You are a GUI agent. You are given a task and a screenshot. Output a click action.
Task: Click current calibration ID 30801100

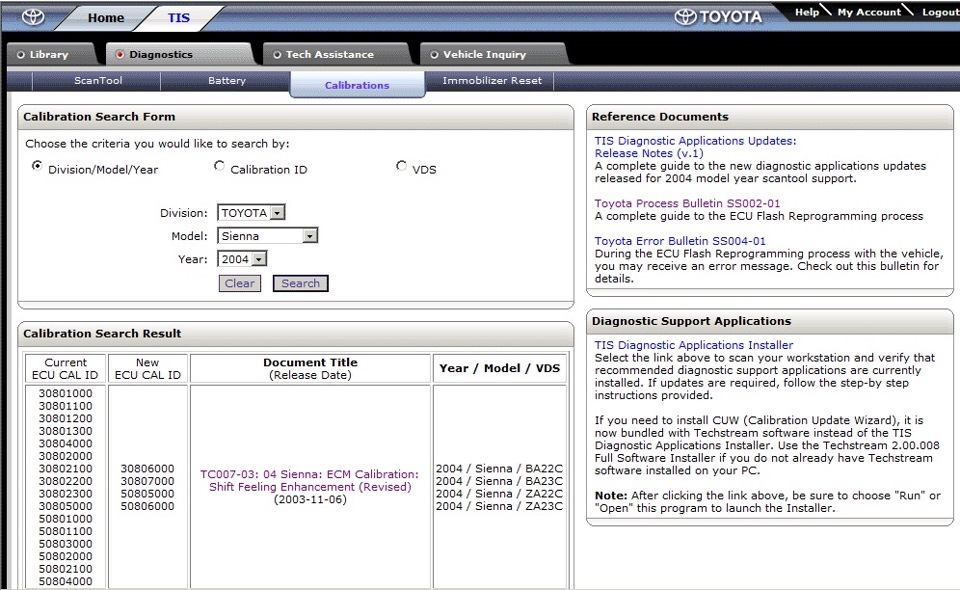coord(66,406)
